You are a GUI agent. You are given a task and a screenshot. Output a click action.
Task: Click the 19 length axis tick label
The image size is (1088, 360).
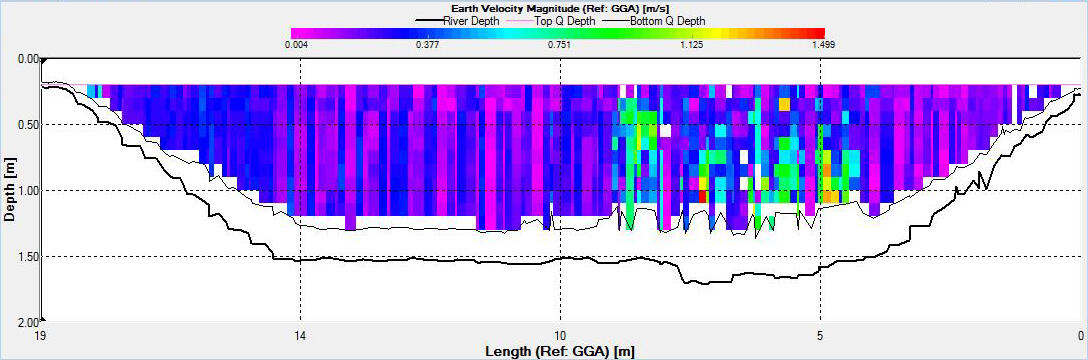point(41,336)
